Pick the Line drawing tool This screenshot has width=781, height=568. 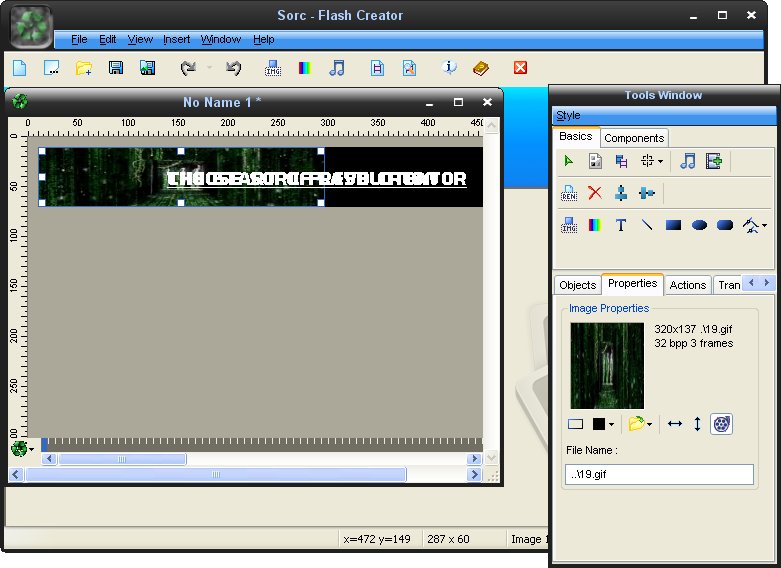(x=647, y=225)
